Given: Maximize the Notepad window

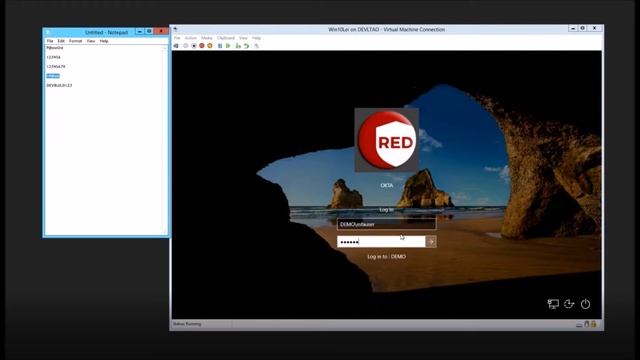Looking at the screenshot, I should 149,31.
